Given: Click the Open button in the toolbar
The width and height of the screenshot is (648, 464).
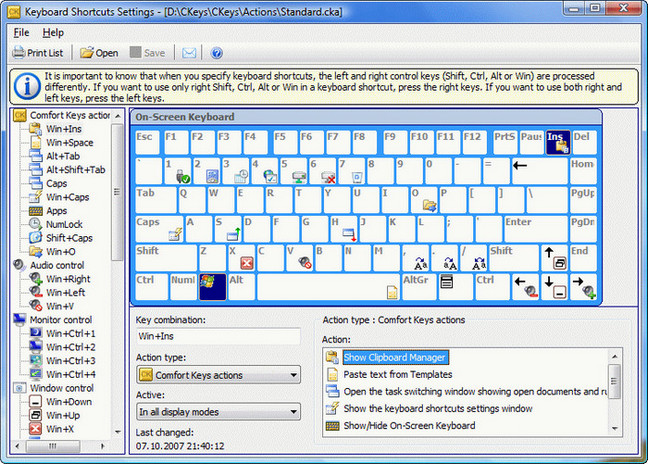Looking at the screenshot, I should coord(99,53).
